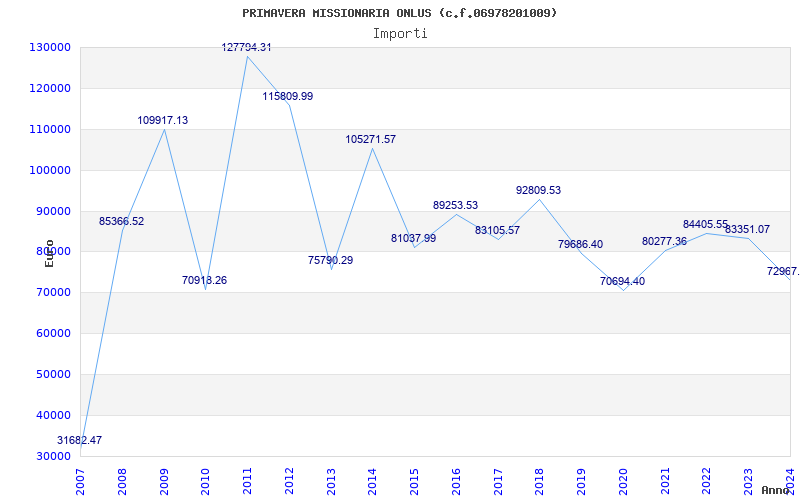Click the year 2023 axis label
Viewport: 800px width, 500px height.
pyautogui.click(x=749, y=482)
